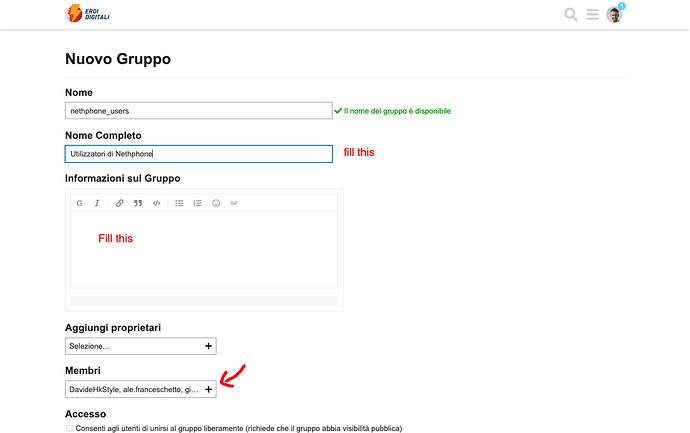Open the search magnifier icon
The image size is (690, 433).
point(571,15)
